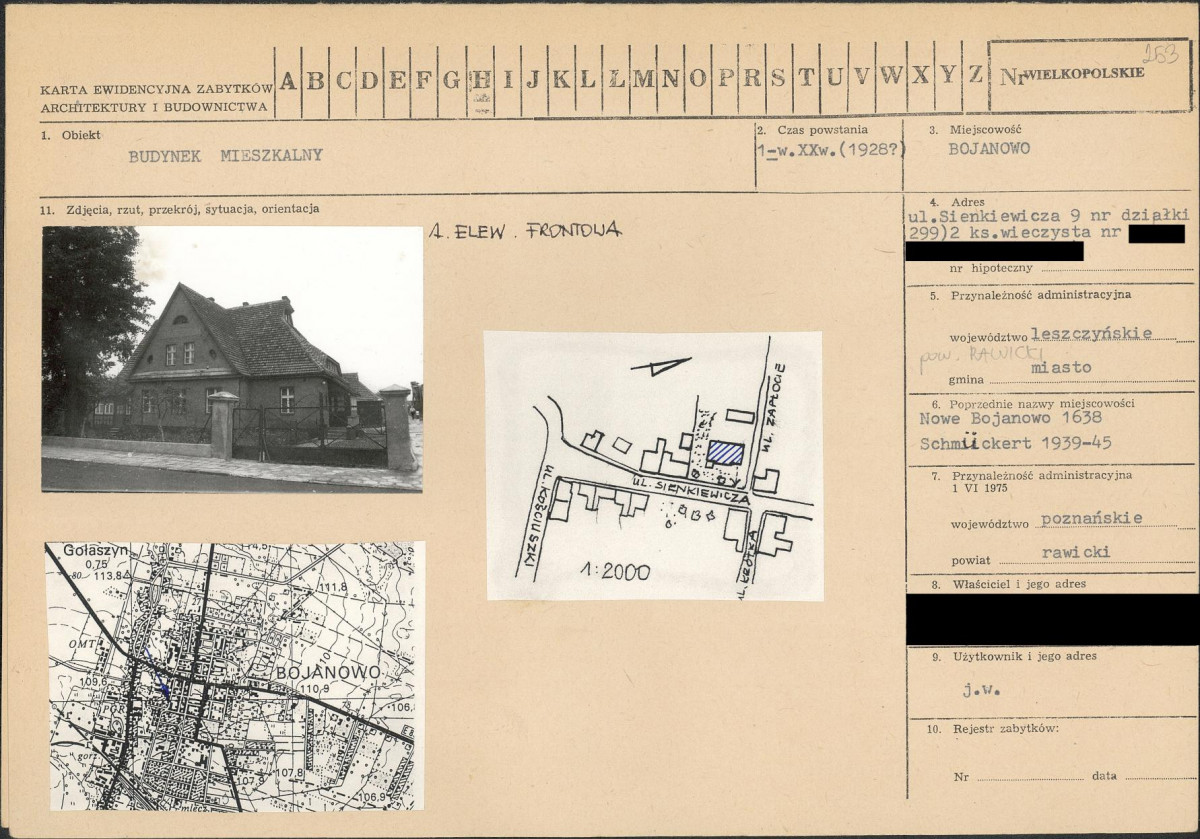The width and height of the screenshot is (1200, 839).
Task: Click the card title KARTA EWIDENCYJNA ZABYTKÓW
Action: pos(157,90)
